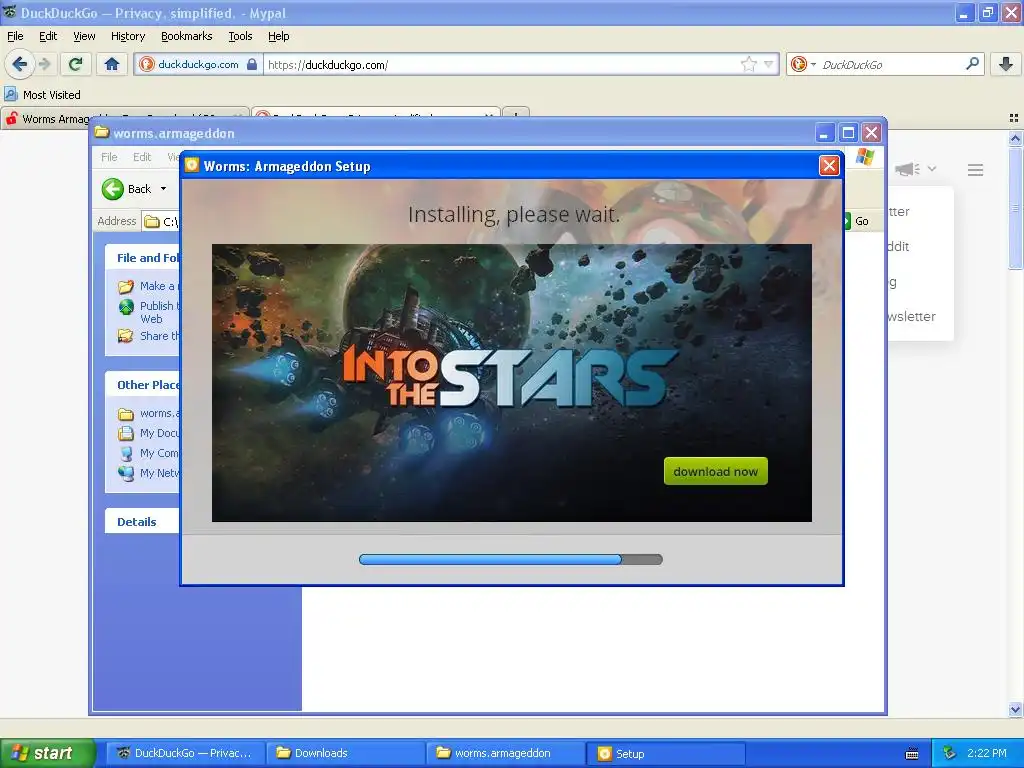
Task: Switch to Downloads taskbar button
Action: pyautogui.click(x=345, y=753)
